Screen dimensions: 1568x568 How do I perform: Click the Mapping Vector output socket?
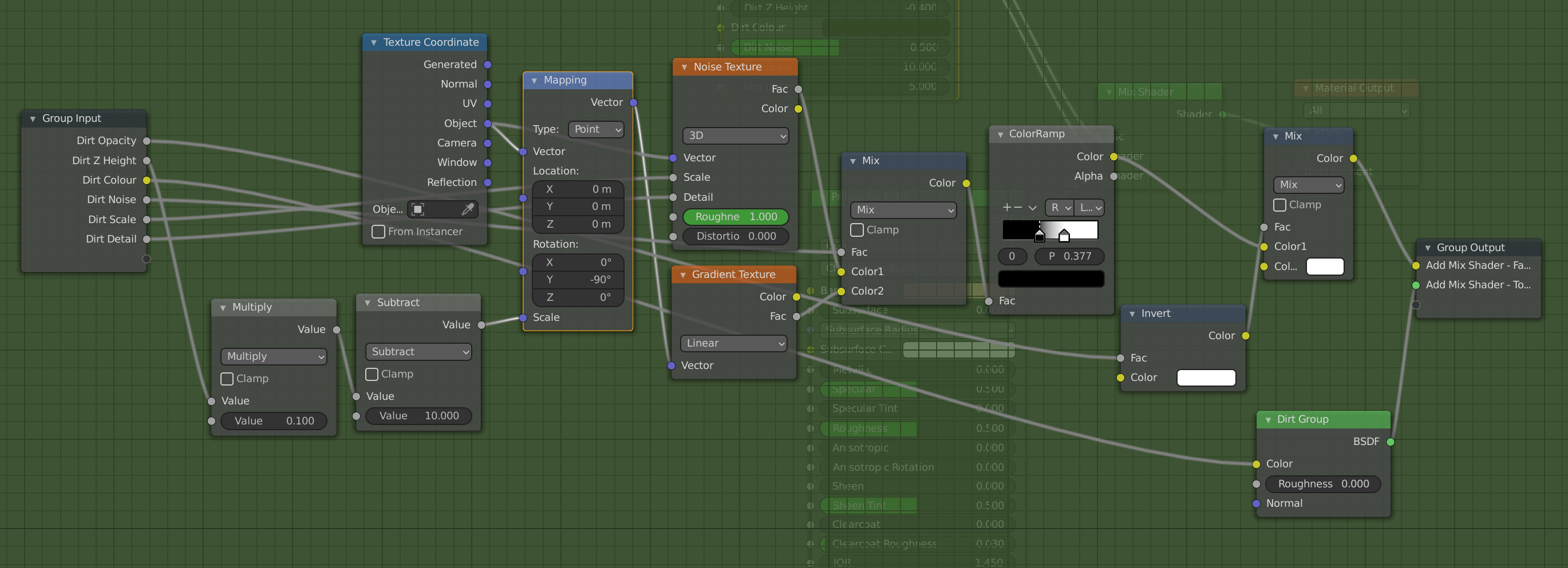(x=634, y=103)
